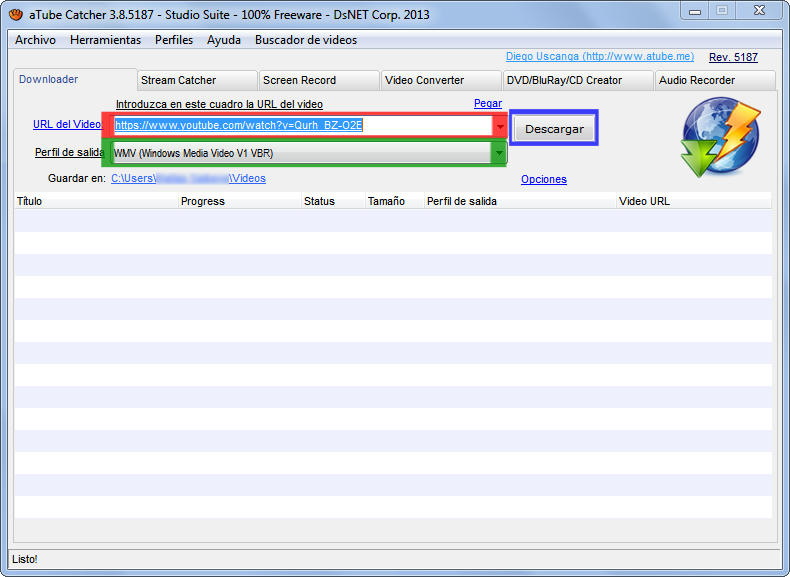Screen dimensions: 790x577
Task: Click the Perfil de salida column header
Action: (520, 201)
